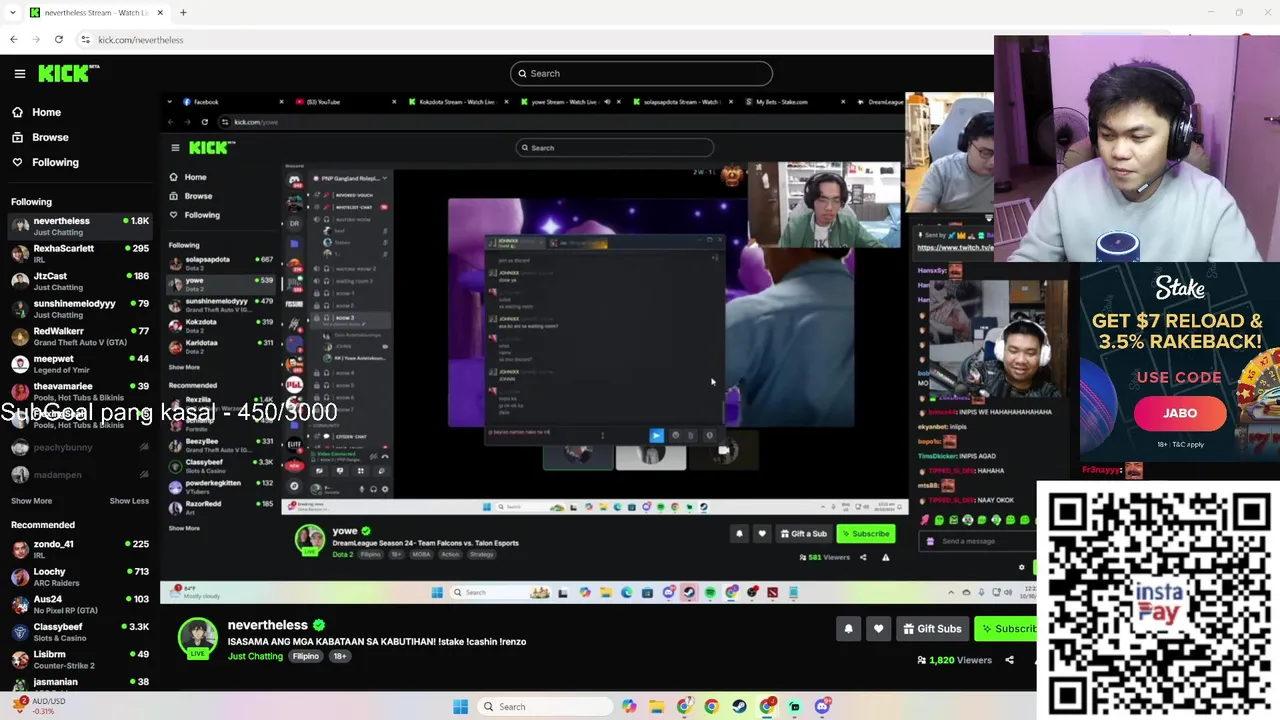Select Facebook tab in the embedded stream browser

pyautogui.click(x=230, y=102)
